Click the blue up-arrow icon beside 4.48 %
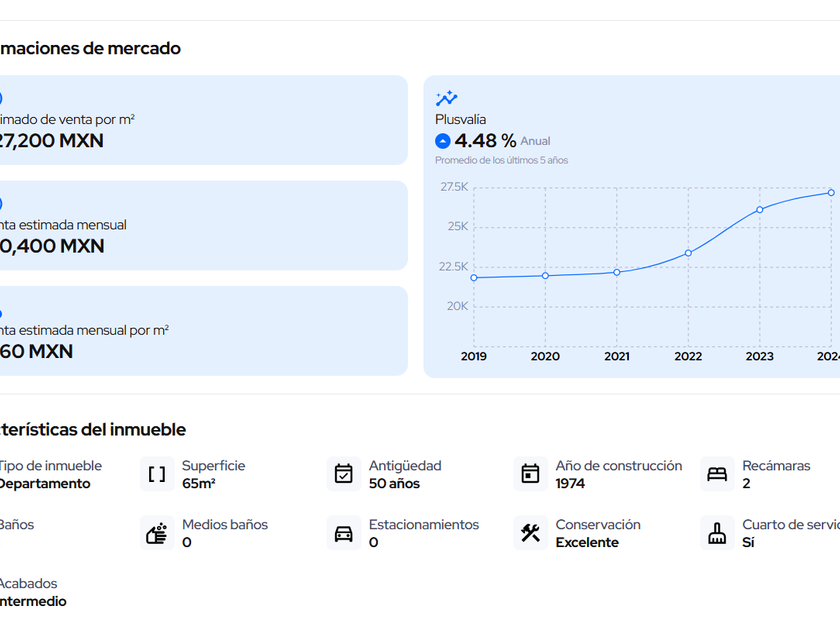The image size is (840, 630). pos(443,141)
